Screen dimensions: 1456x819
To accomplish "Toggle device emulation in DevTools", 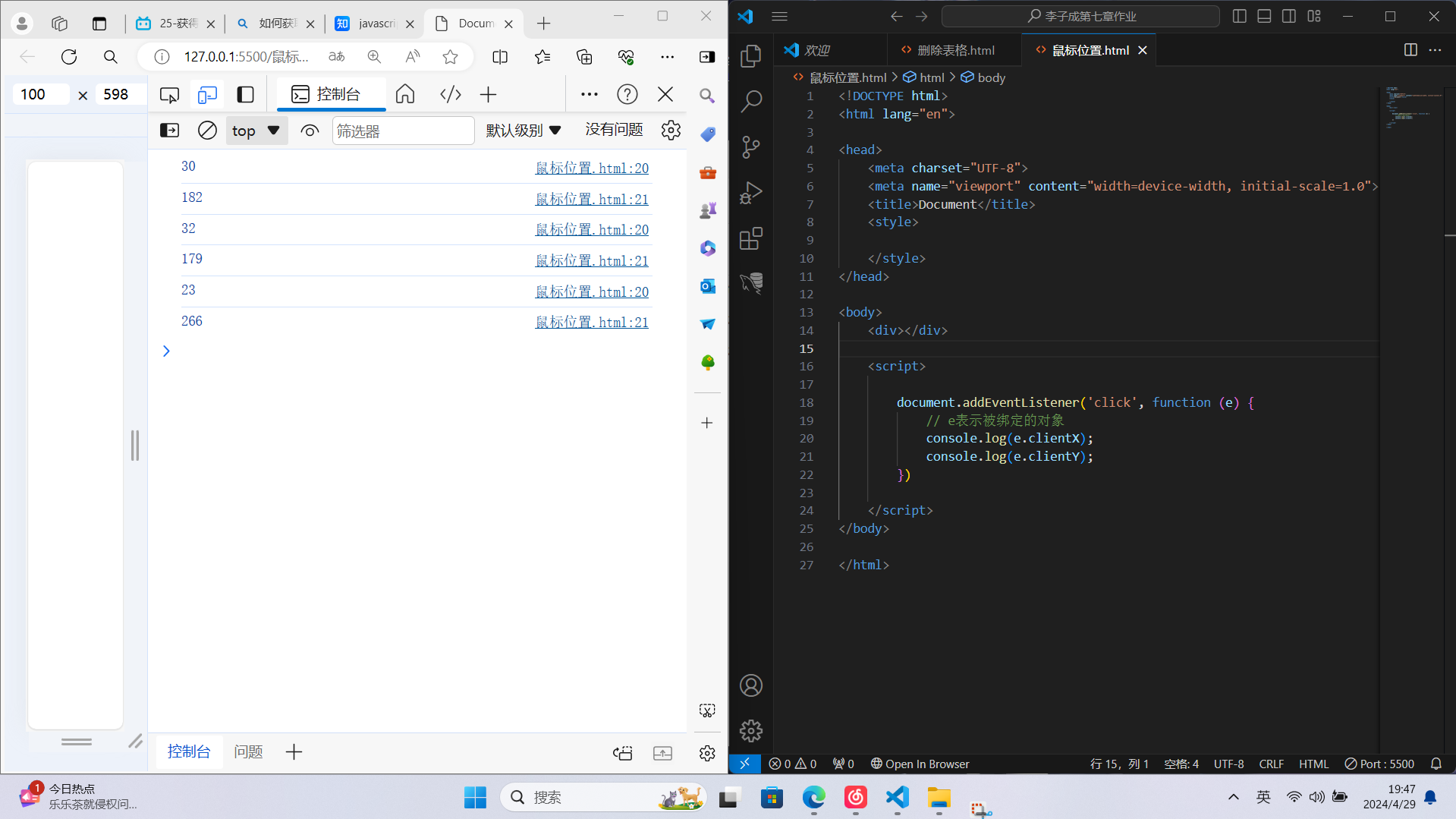I will click(207, 95).
